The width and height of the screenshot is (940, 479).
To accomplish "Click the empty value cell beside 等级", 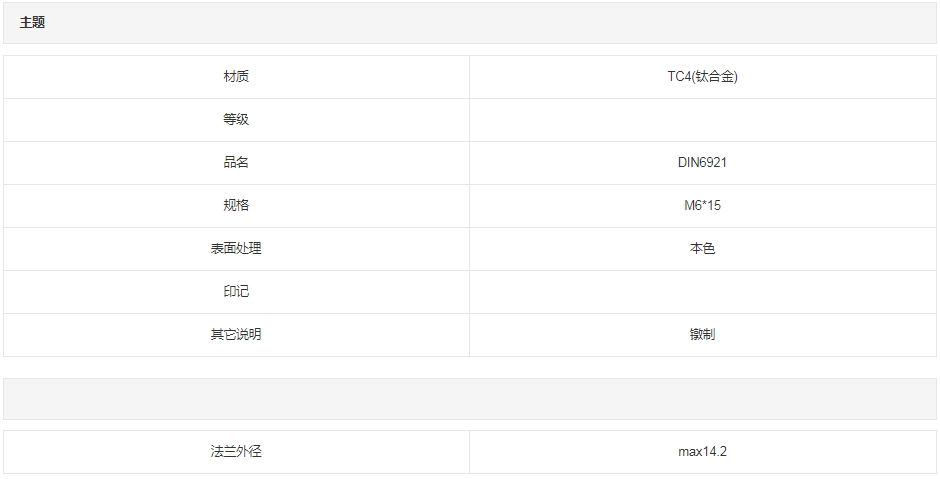I will 702,120.
